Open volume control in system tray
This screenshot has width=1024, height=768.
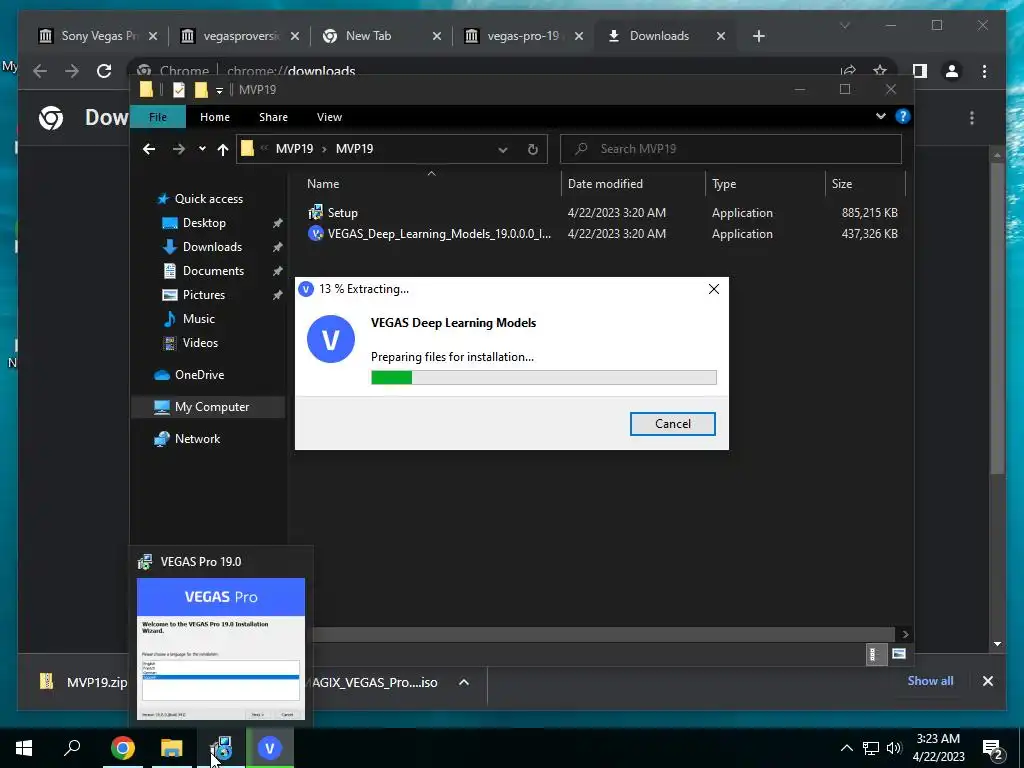(x=894, y=748)
